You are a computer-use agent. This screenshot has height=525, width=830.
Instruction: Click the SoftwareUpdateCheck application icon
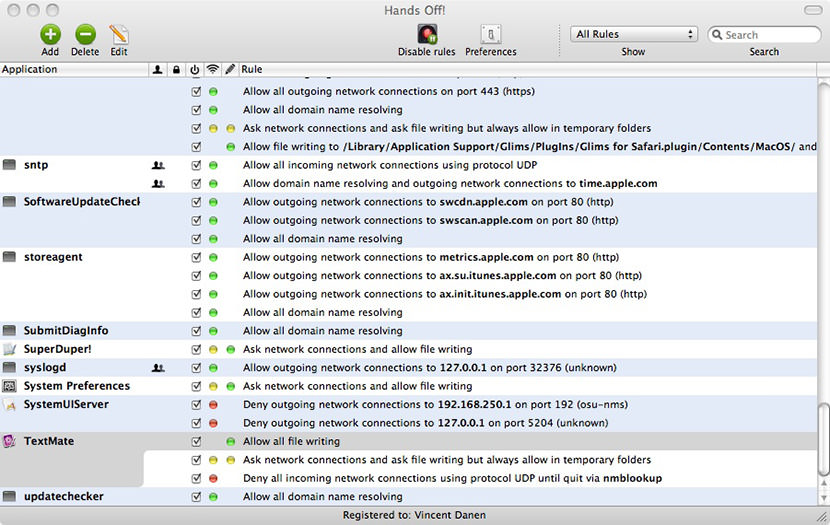click(9, 202)
